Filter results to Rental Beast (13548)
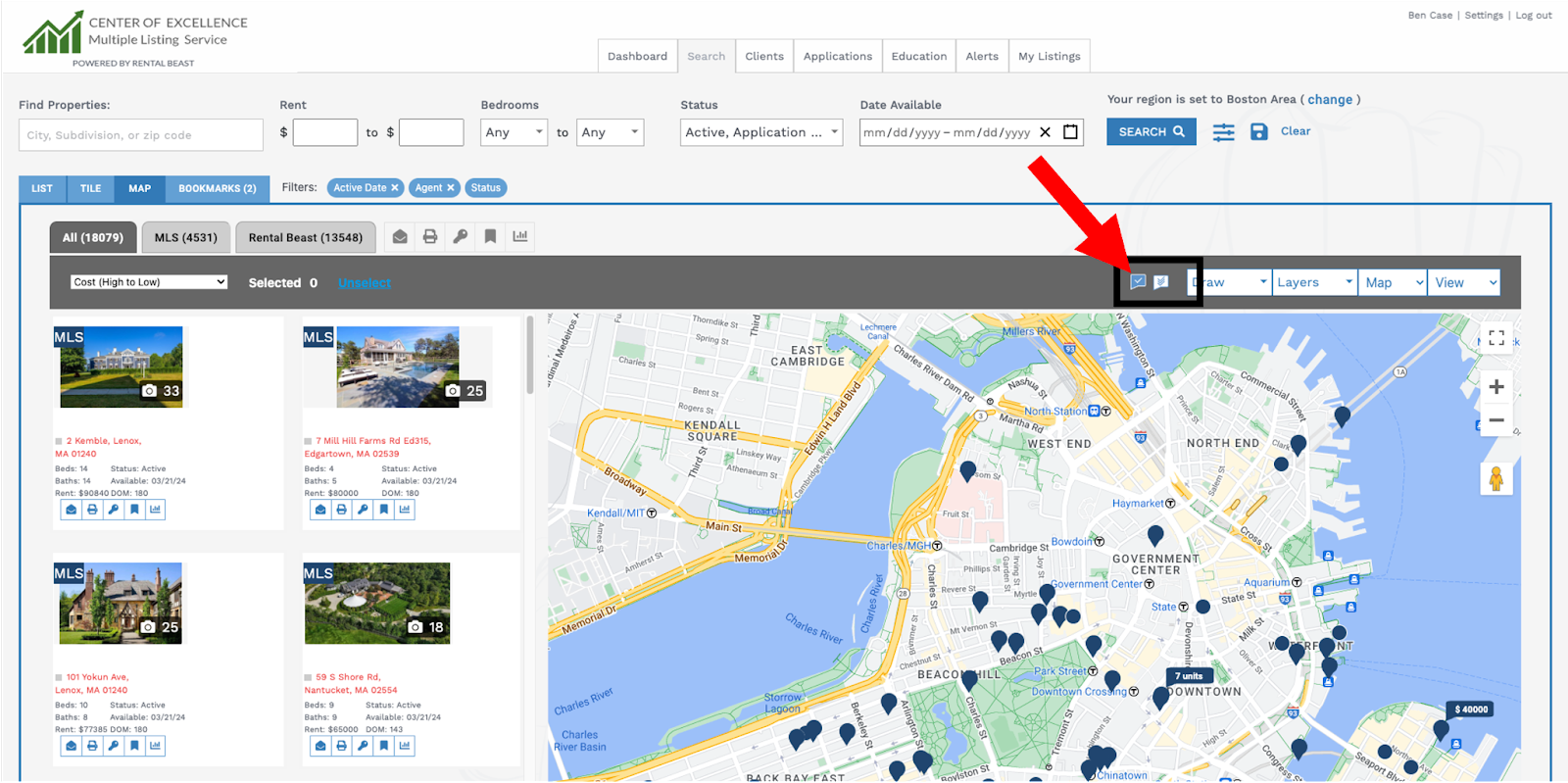The height and width of the screenshot is (783, 1568). [x=306, y=237]
